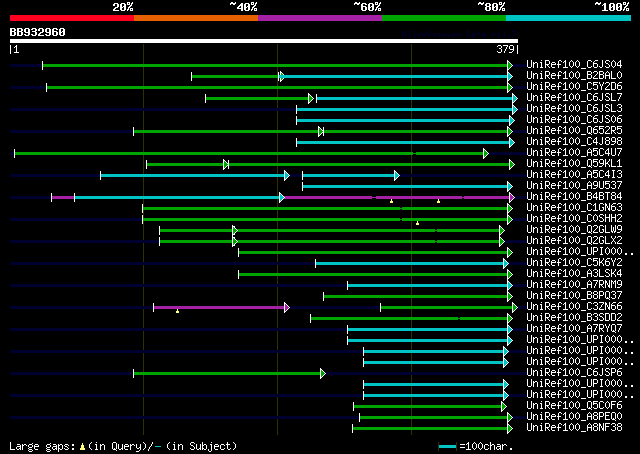Open the UniRef100_C6JS06 hit

tap(574, 120)
